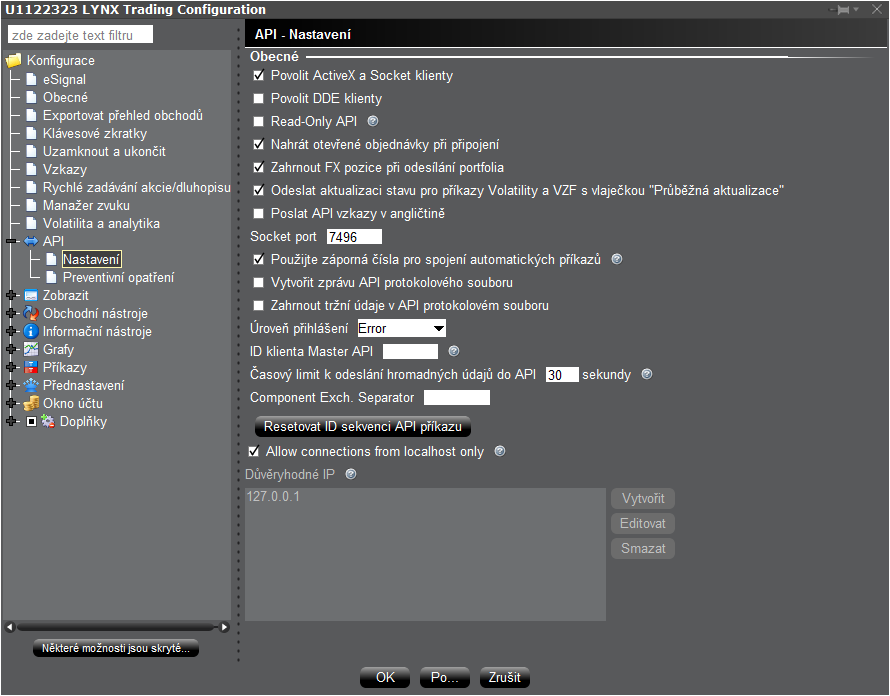The image size is (890, 696).
Task: Click the Přednastavení icon
Action: [x=31, y=385]
